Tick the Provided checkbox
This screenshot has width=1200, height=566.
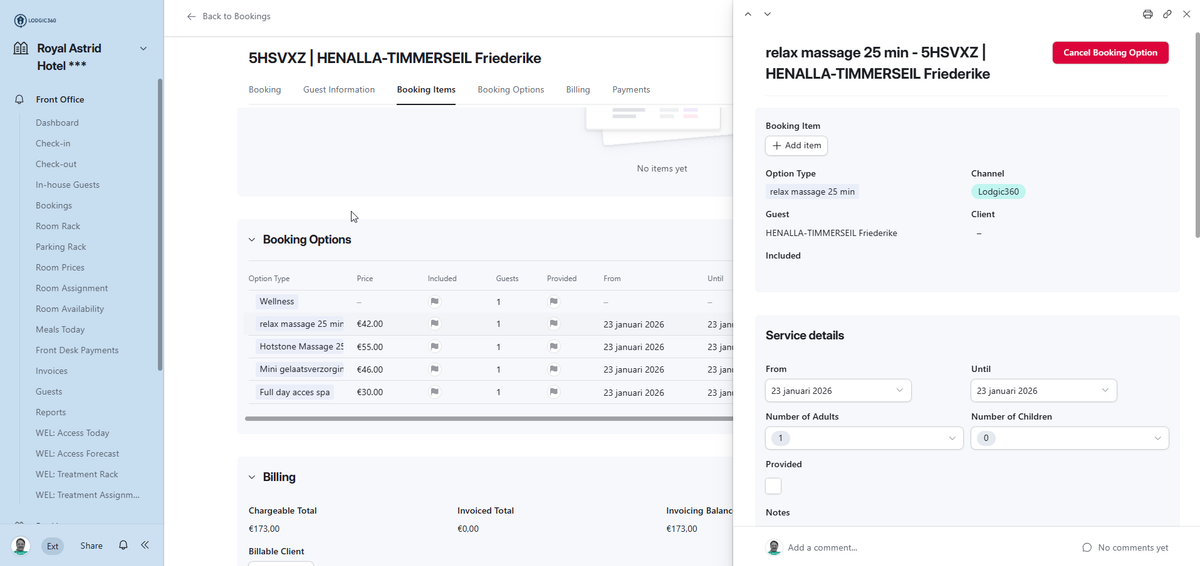(x=773, y=486)
